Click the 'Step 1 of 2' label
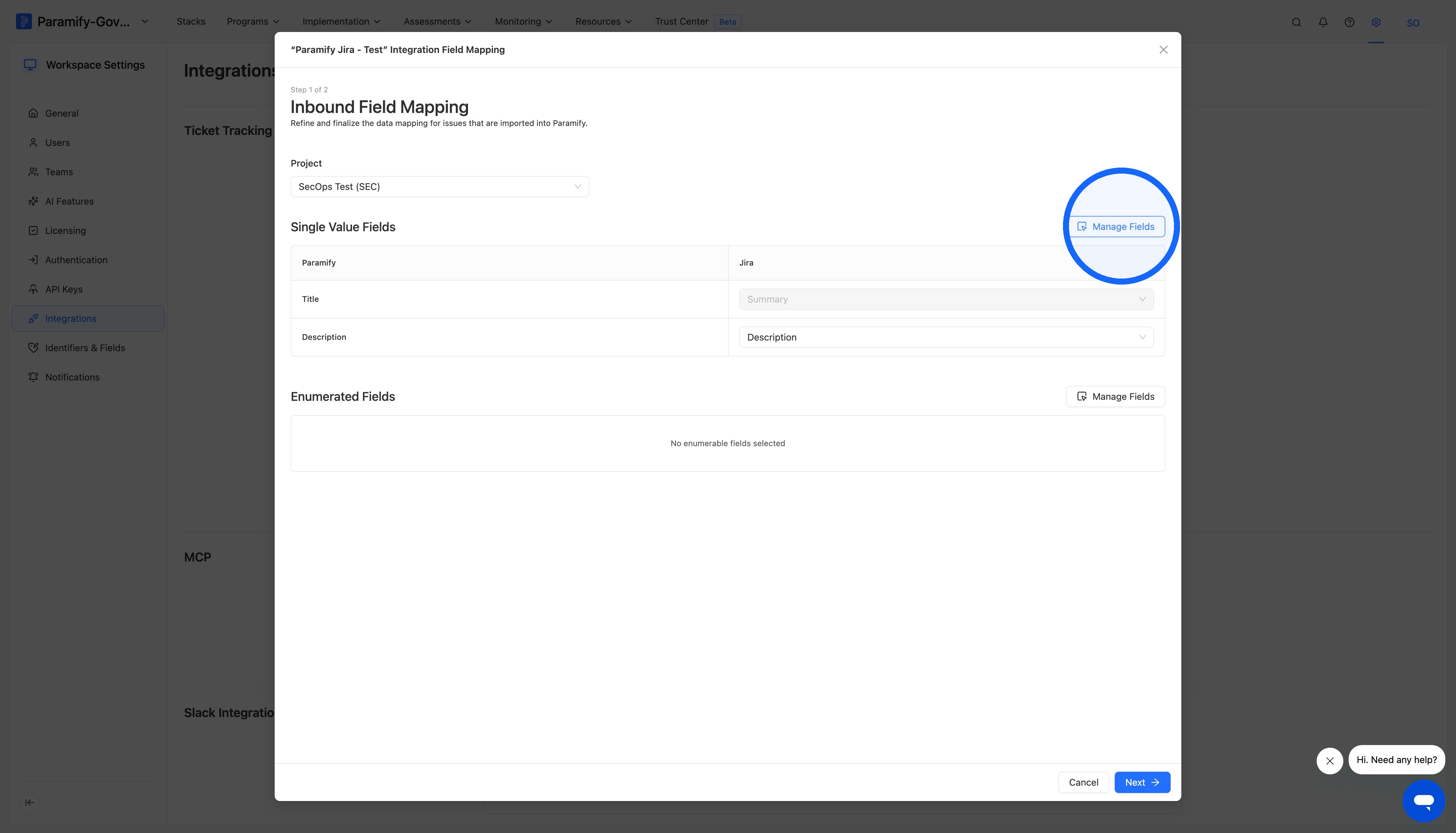The height and width of the screenshot is (833, 1456). coord(309,90)
